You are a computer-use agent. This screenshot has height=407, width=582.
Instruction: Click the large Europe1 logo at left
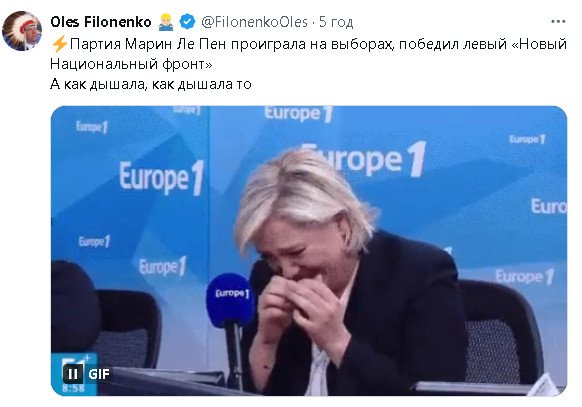(162, 178)
